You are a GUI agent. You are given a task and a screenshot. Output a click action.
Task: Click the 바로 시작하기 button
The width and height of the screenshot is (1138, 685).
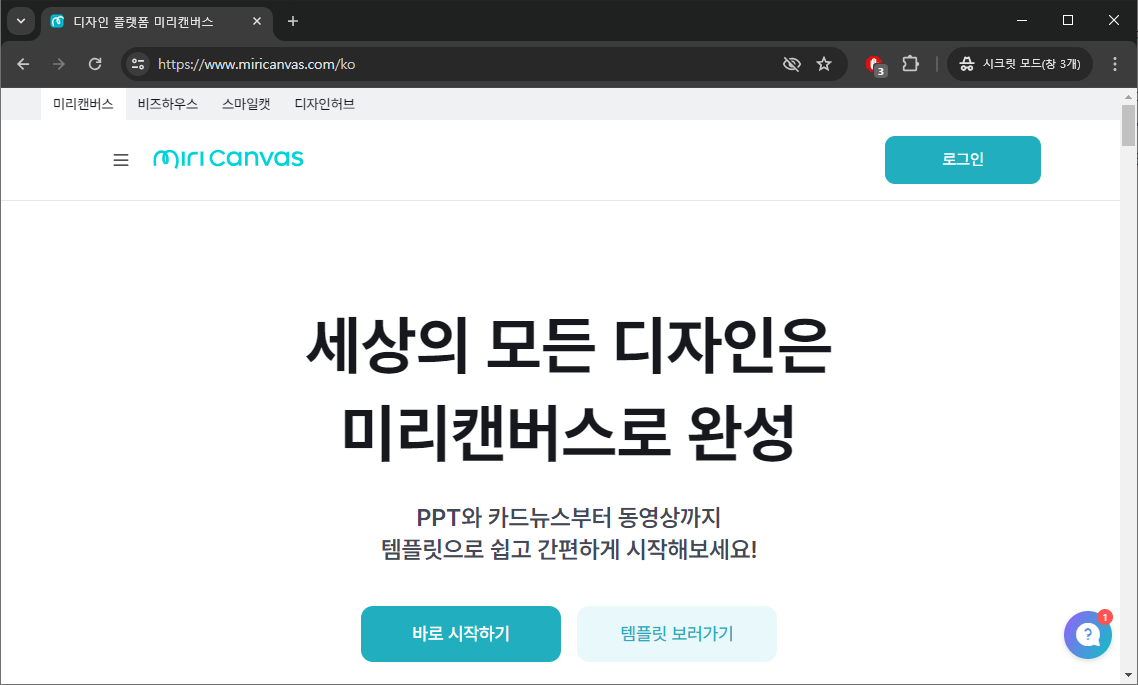461,633
